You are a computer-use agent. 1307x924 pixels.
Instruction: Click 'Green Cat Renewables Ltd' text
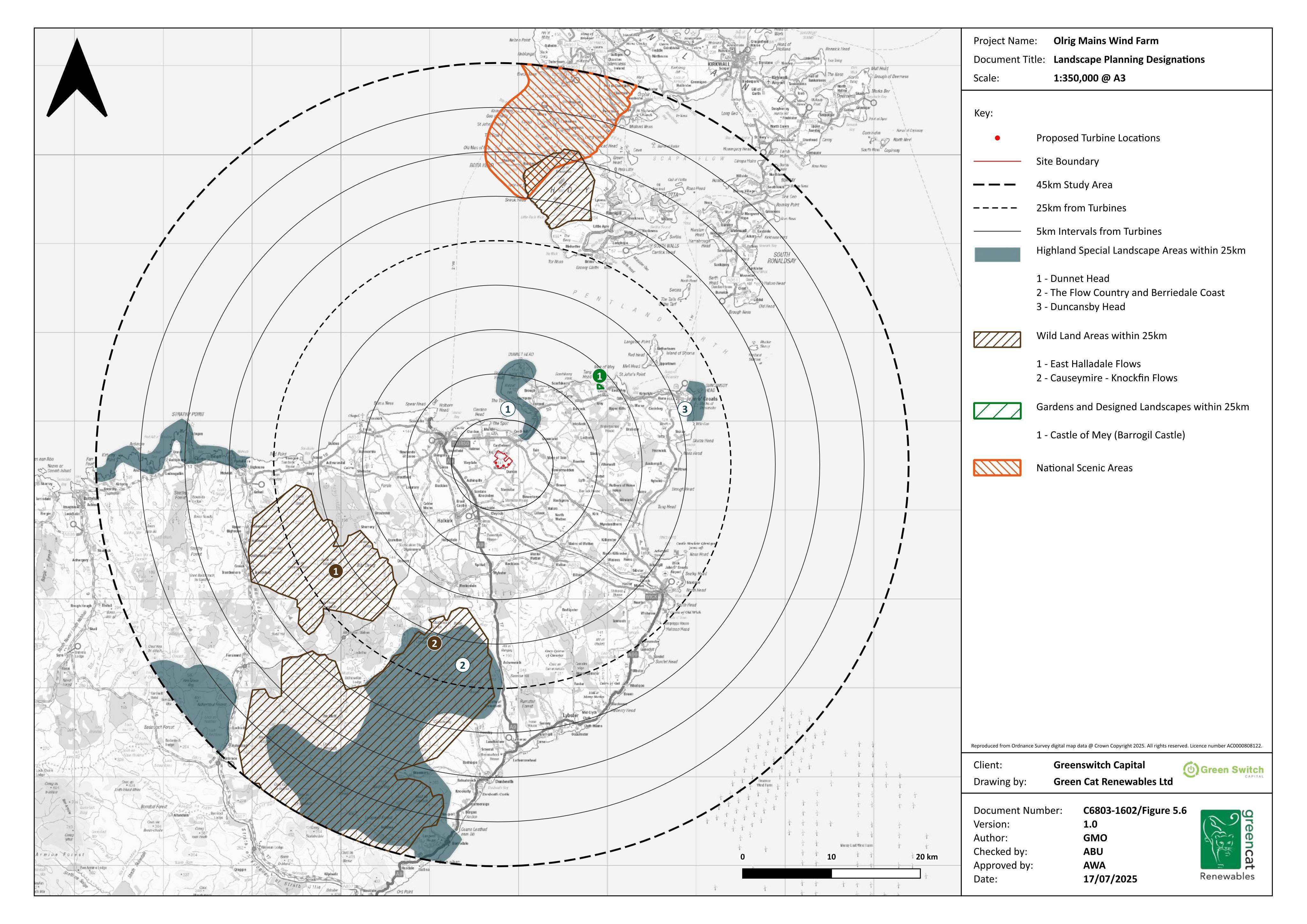pos(1113,782)
